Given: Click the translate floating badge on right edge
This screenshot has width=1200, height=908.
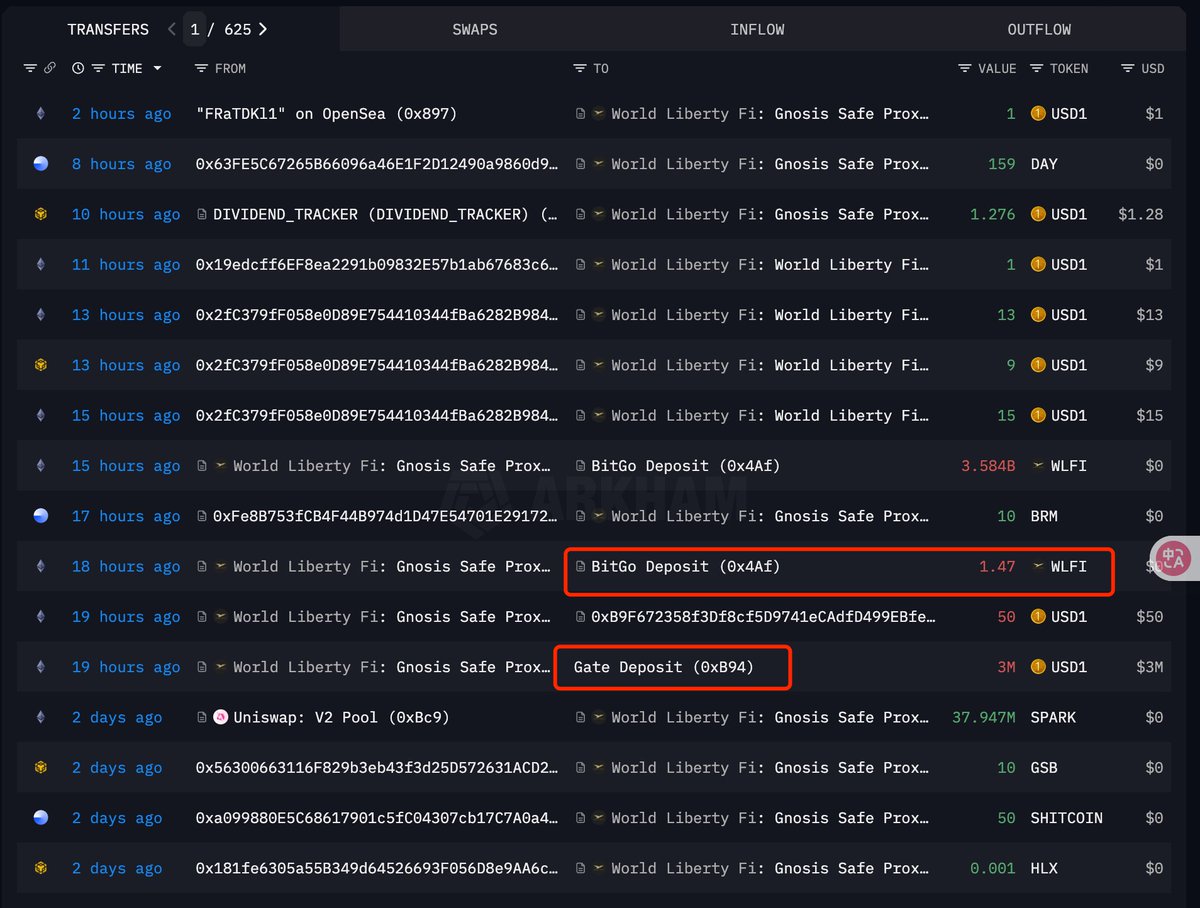Looking at the screenshot, I should [1174, 559].
